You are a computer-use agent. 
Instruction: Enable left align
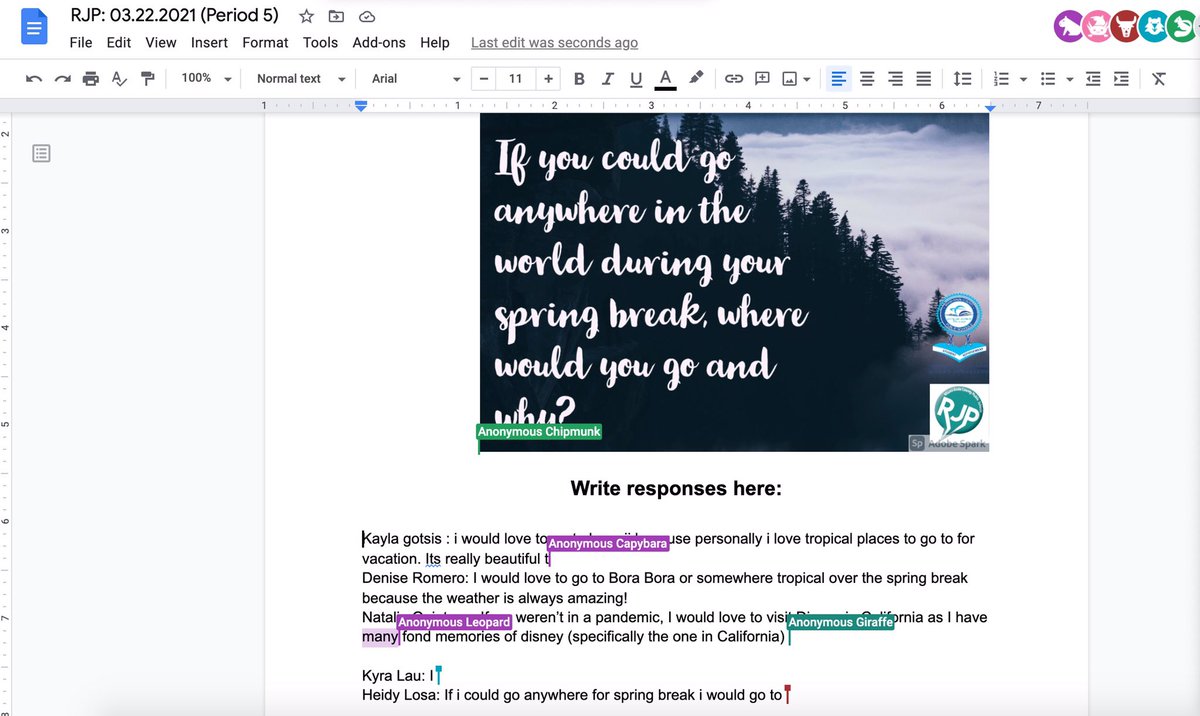838,78
